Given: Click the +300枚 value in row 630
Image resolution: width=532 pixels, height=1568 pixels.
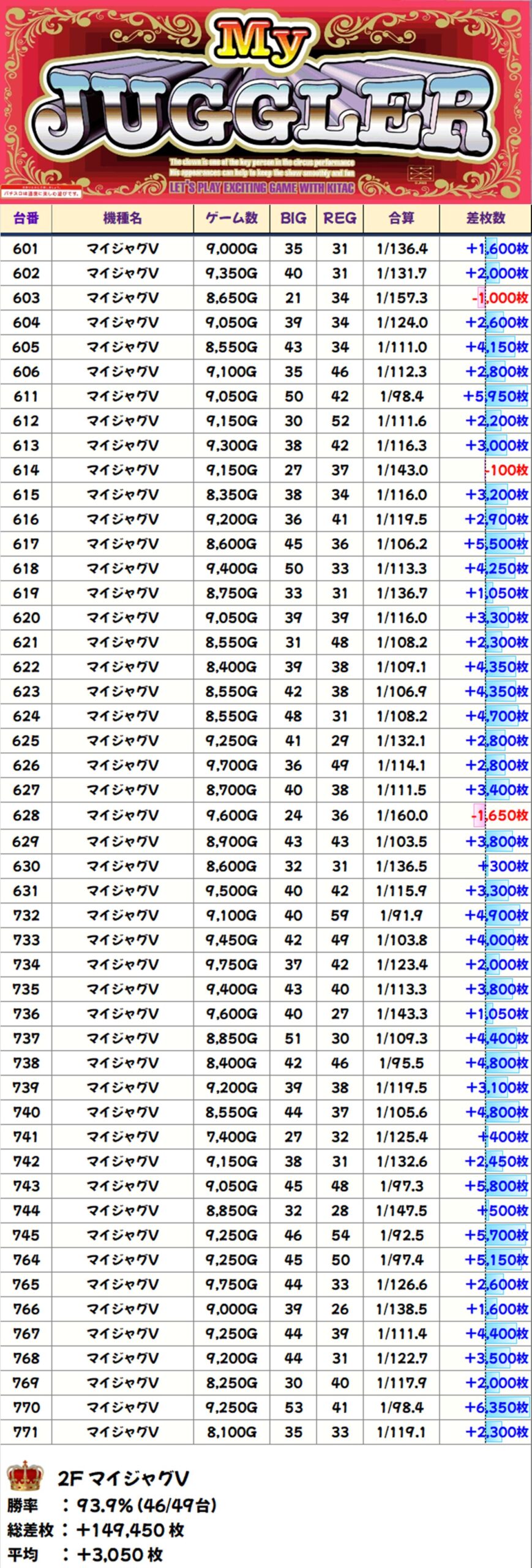Looking at the screenshot, I should pyautogui.click(x=503, y=867).
